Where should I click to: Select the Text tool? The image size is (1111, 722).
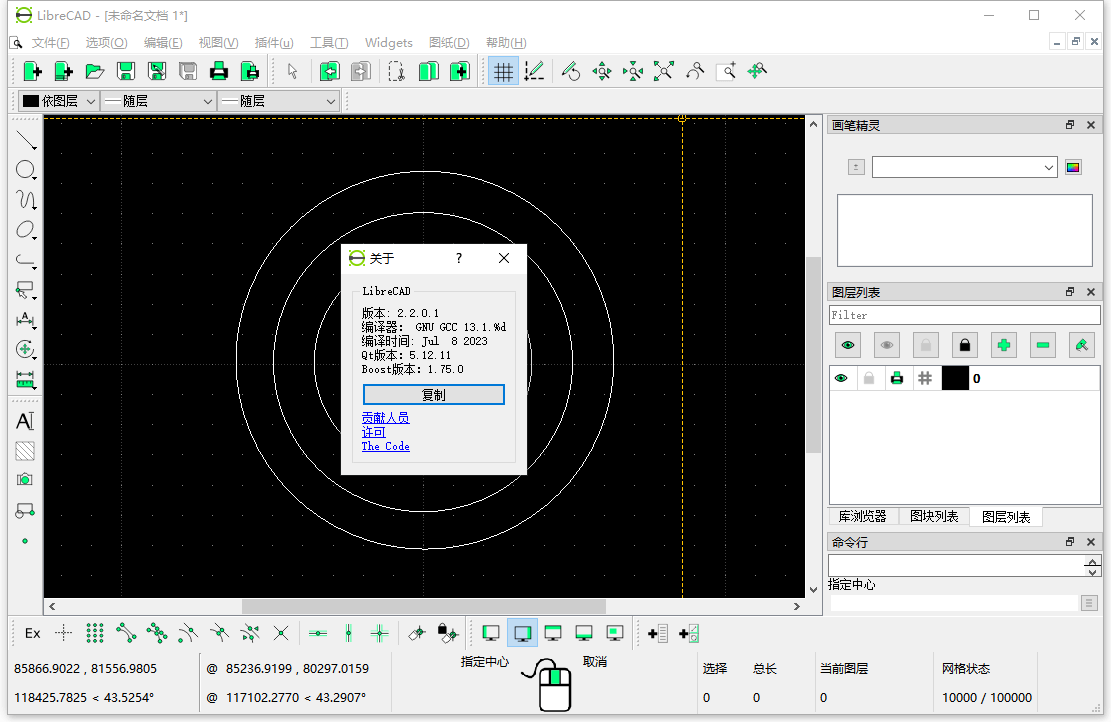click(26, 422)
